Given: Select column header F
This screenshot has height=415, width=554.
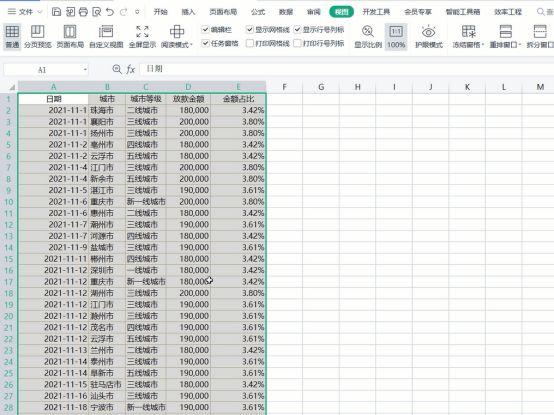Looking at the screenshot, I should click(x=284, y=87).
